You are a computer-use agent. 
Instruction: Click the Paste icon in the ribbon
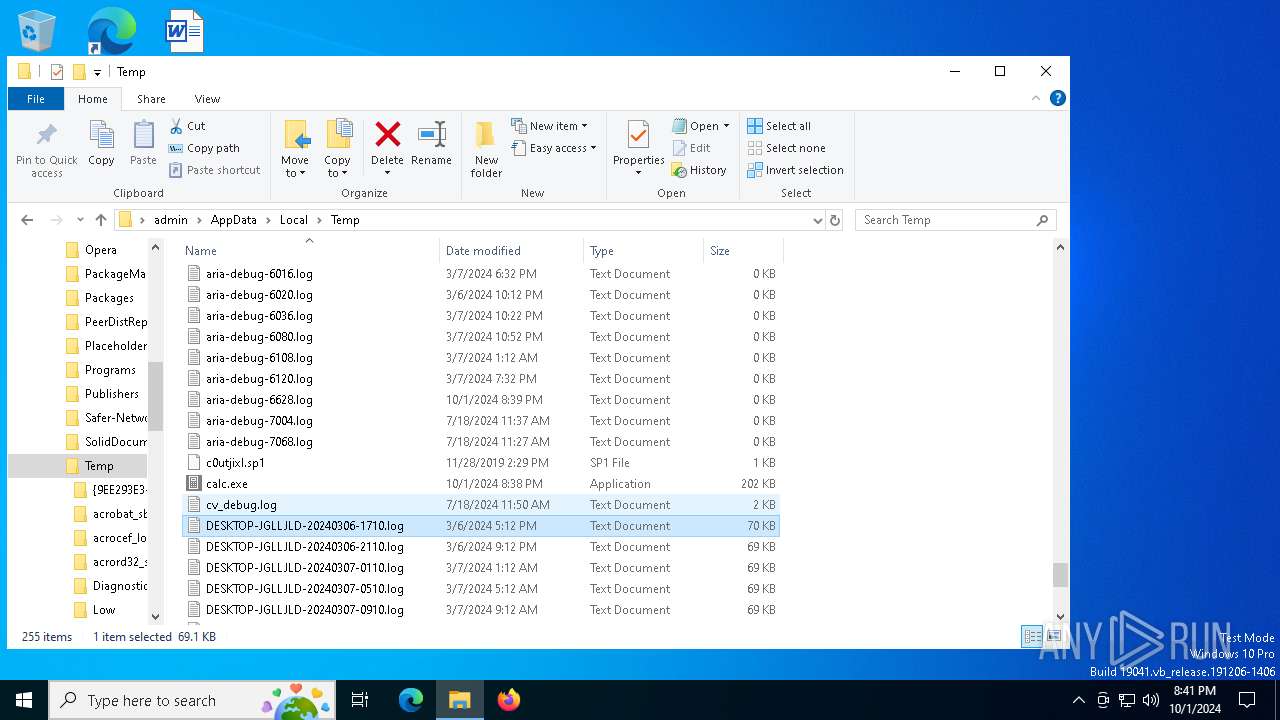pos(143,135)
